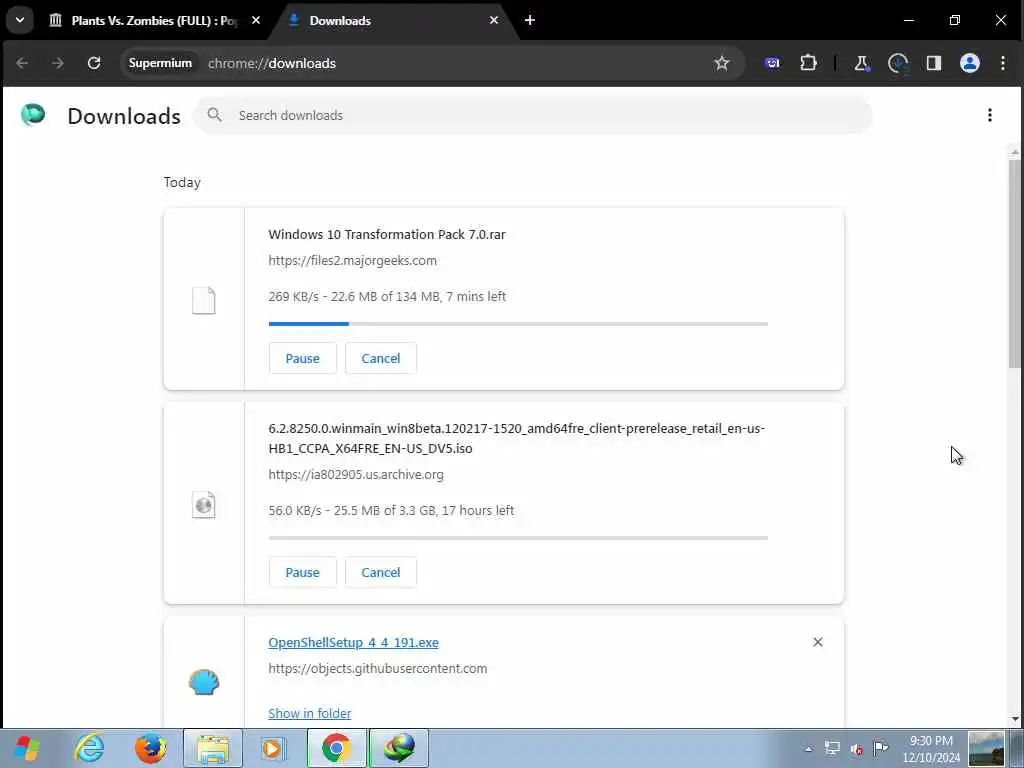Open Internet Download Manager taskbar icon
The image size is (1024, 768).
pyautogui.click(x=399, y=748)
